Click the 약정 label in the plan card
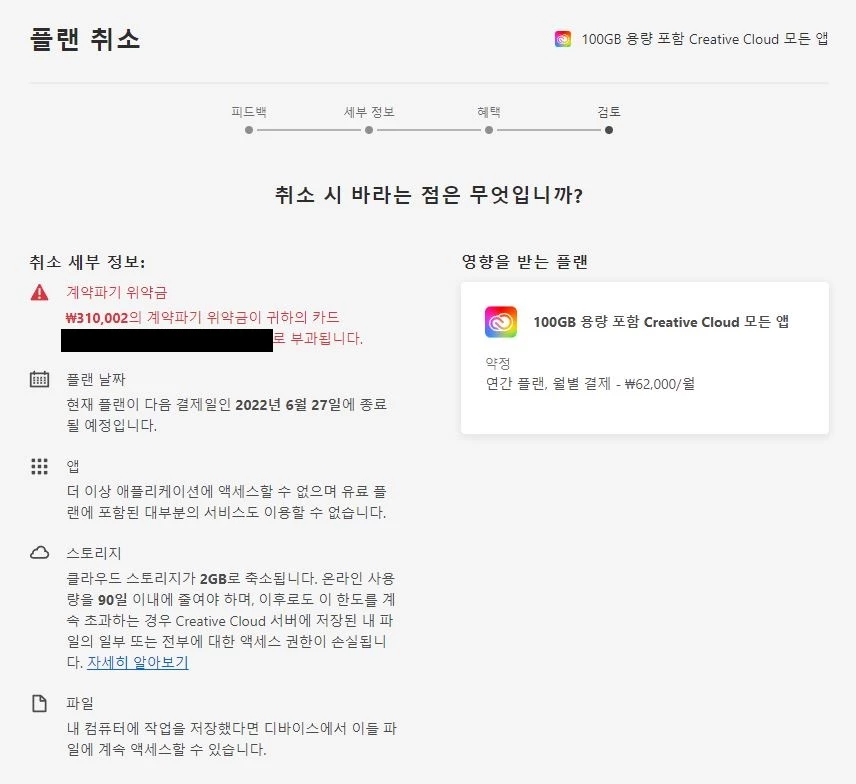This screenshot has width=856, height=784. (x=498, y=363)
